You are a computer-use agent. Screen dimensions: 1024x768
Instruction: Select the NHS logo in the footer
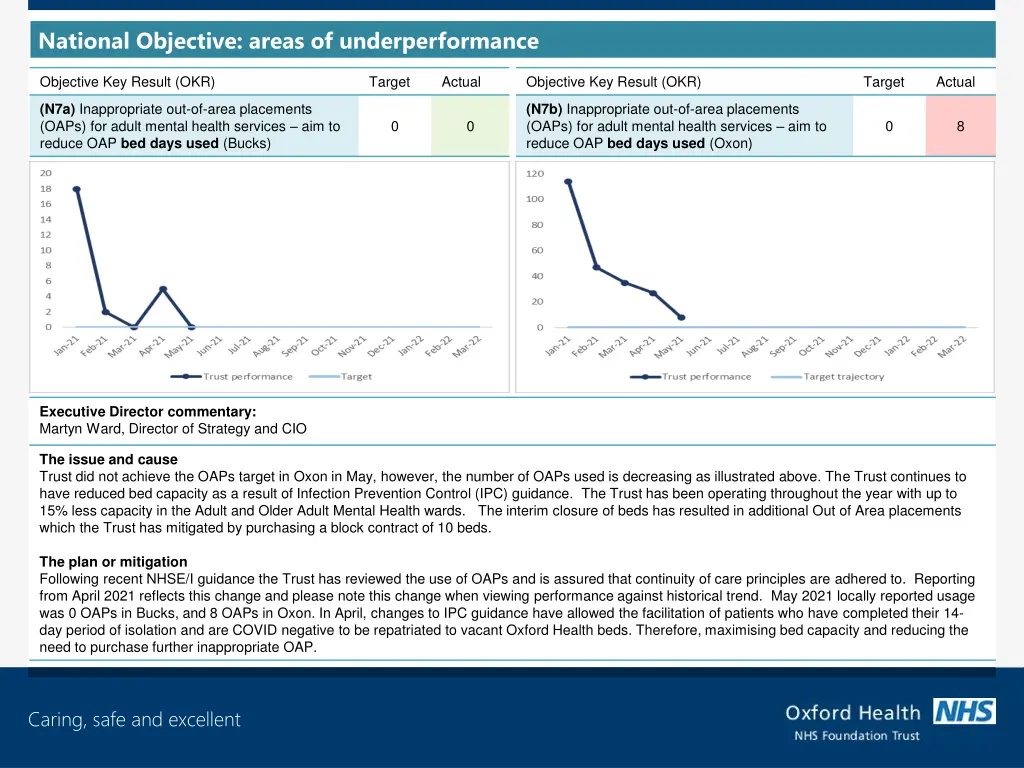point(963,712)
